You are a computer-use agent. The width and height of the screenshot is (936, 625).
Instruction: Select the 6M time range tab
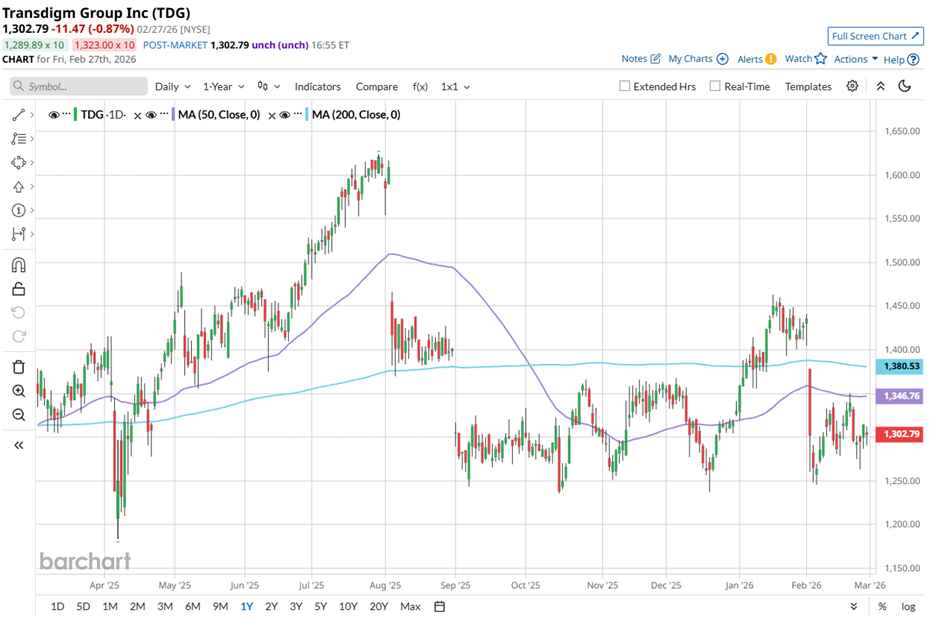tap(192, 606)
